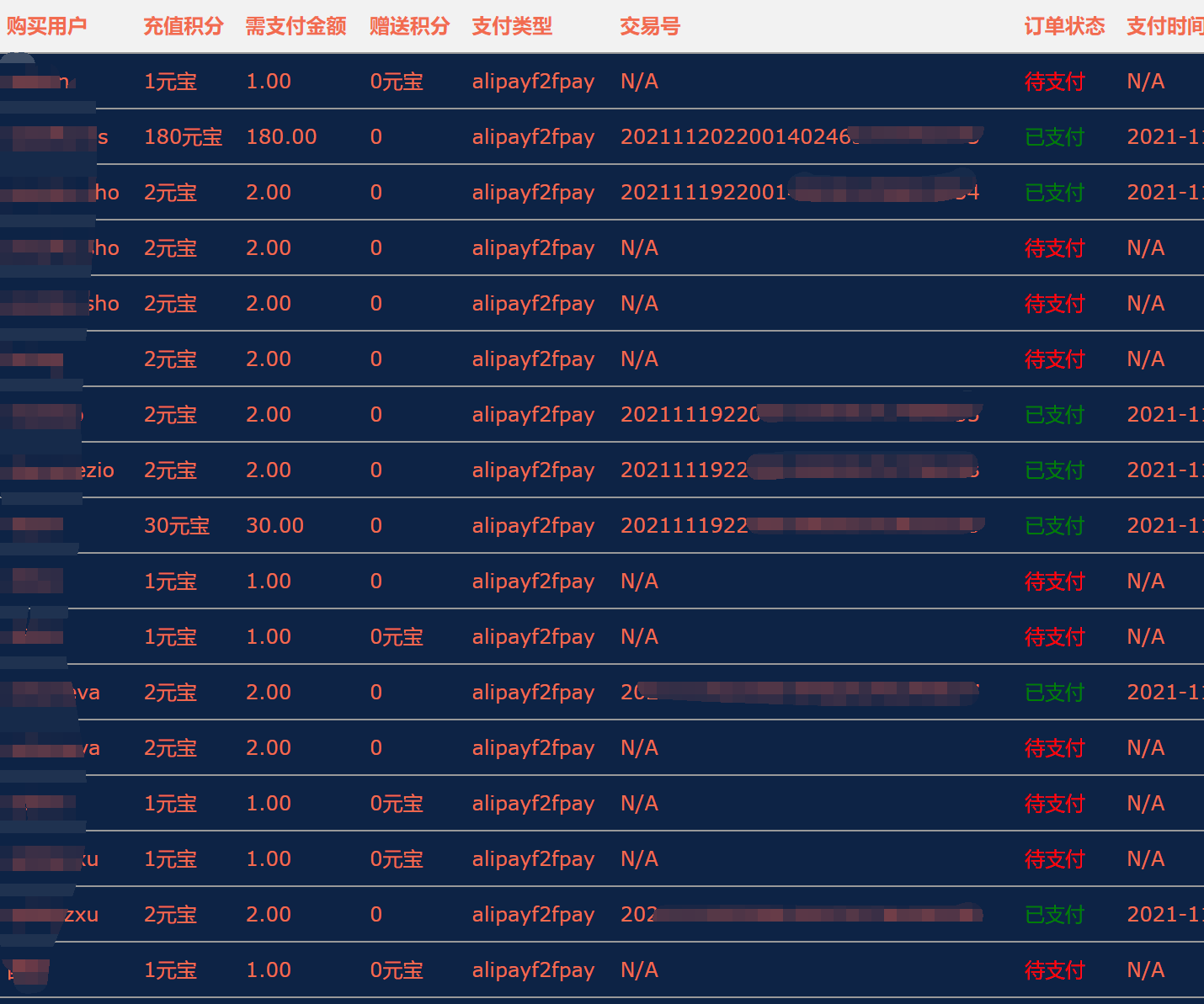The width and height of the screenshot is (1204, 1004).
Task: Click the 赠送积分 column header
Action: pyautogui.click(x=410, y=26)
